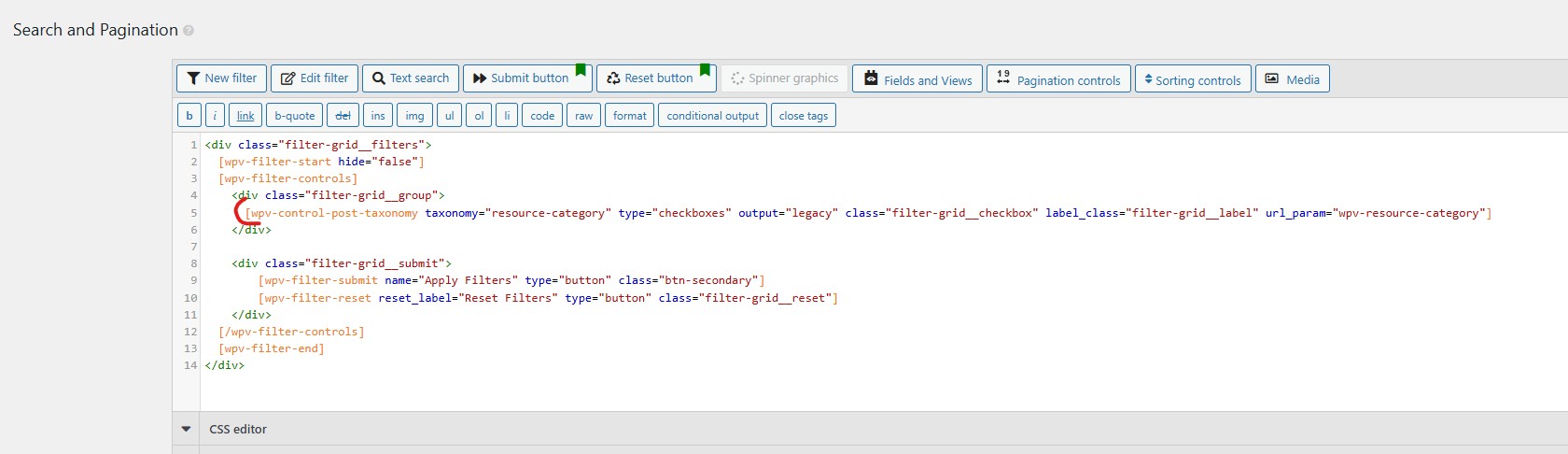Toggle bold with the b quicktag
This screenshot has height=454, width=1568.
(189, 116)
